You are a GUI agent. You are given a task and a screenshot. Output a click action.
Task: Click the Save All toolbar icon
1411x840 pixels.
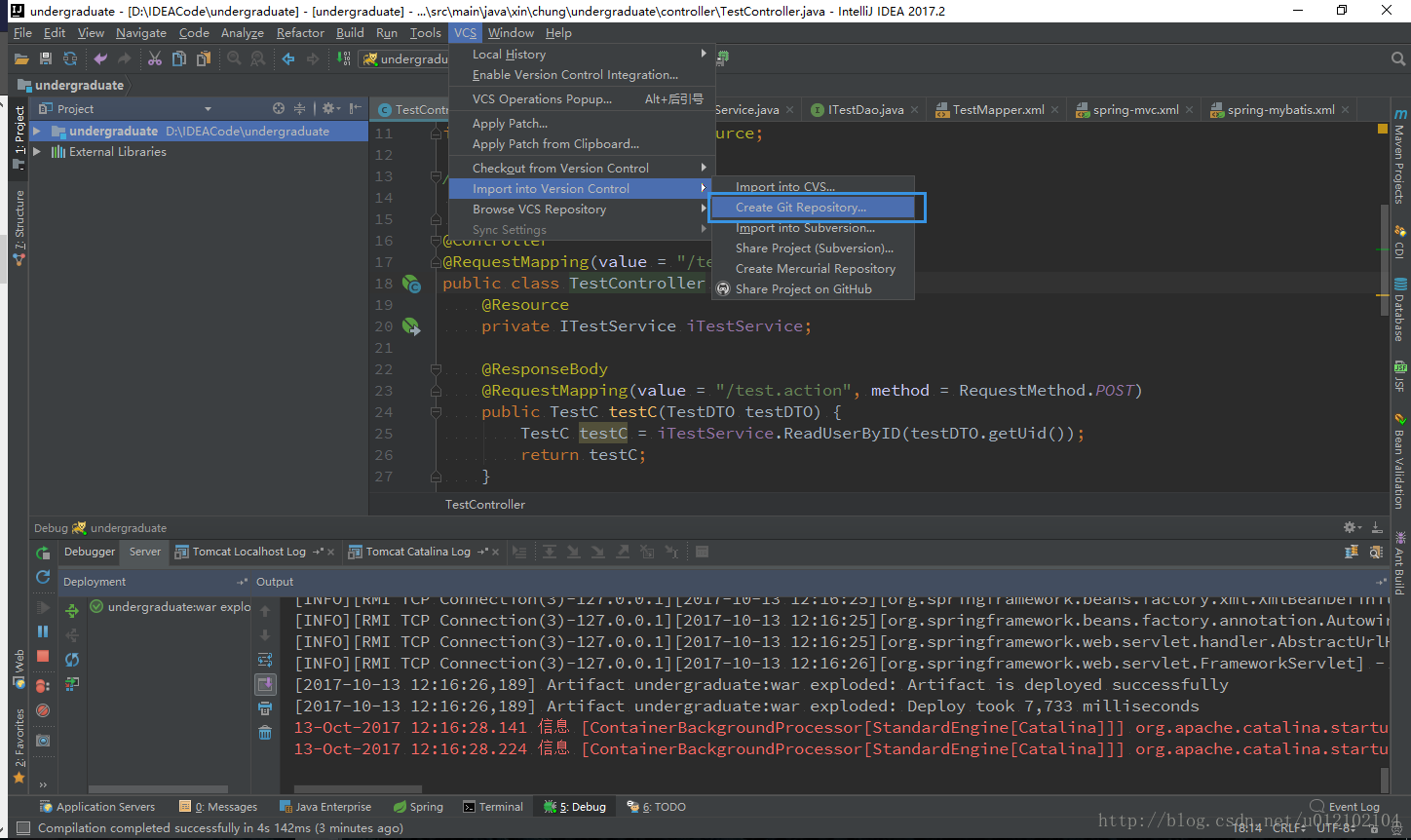click(46, 59)
